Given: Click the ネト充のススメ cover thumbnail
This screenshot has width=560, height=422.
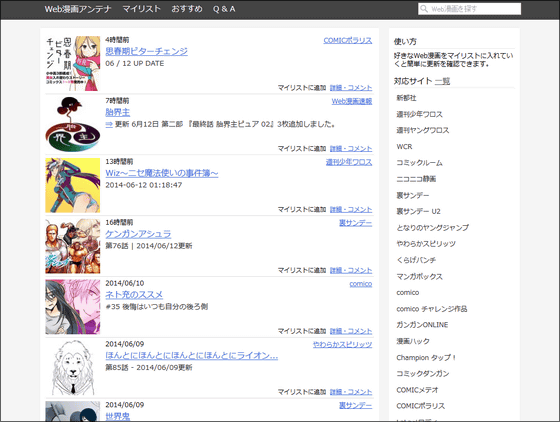Looking at the screenshot, I should [x=73, y=307].
